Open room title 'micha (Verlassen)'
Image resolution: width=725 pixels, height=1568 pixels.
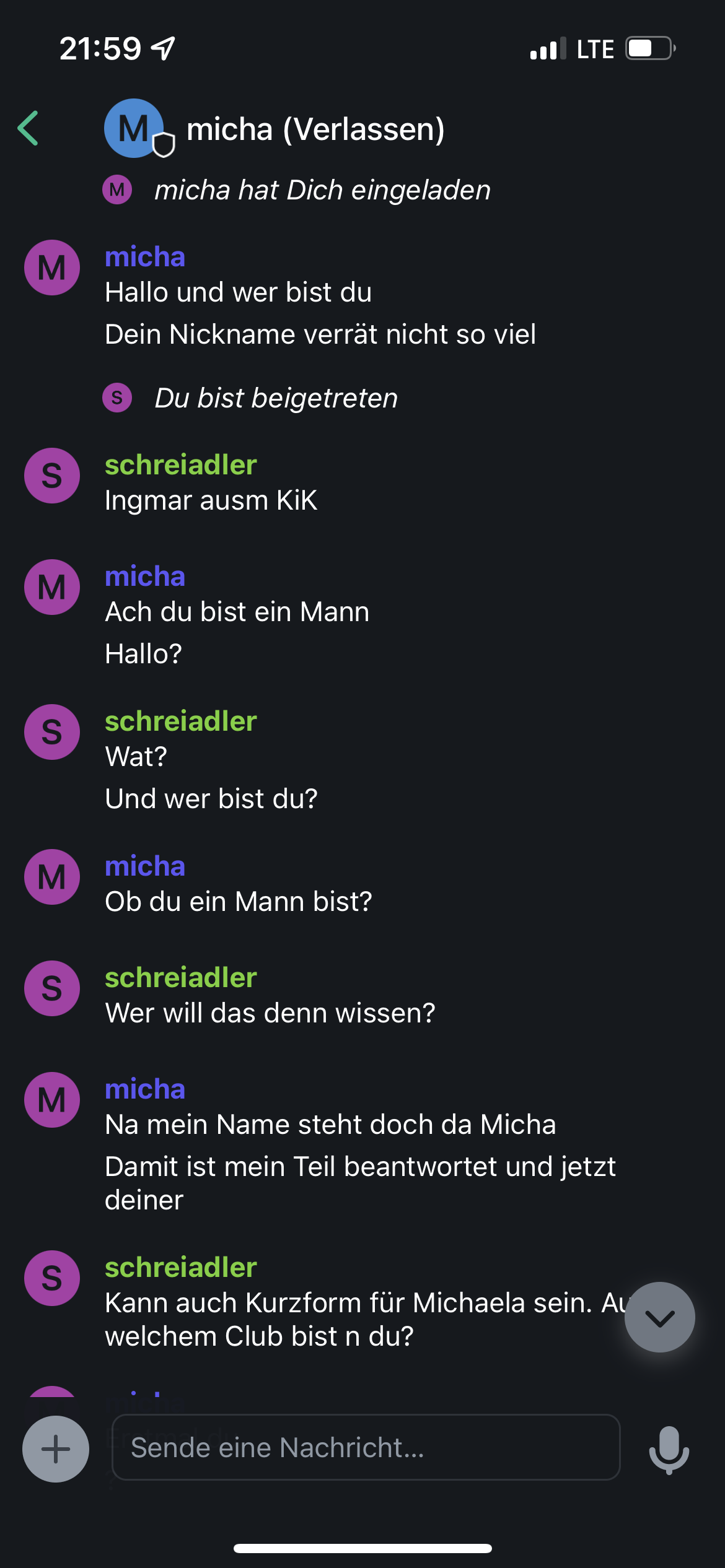click(x=315, y=129)
